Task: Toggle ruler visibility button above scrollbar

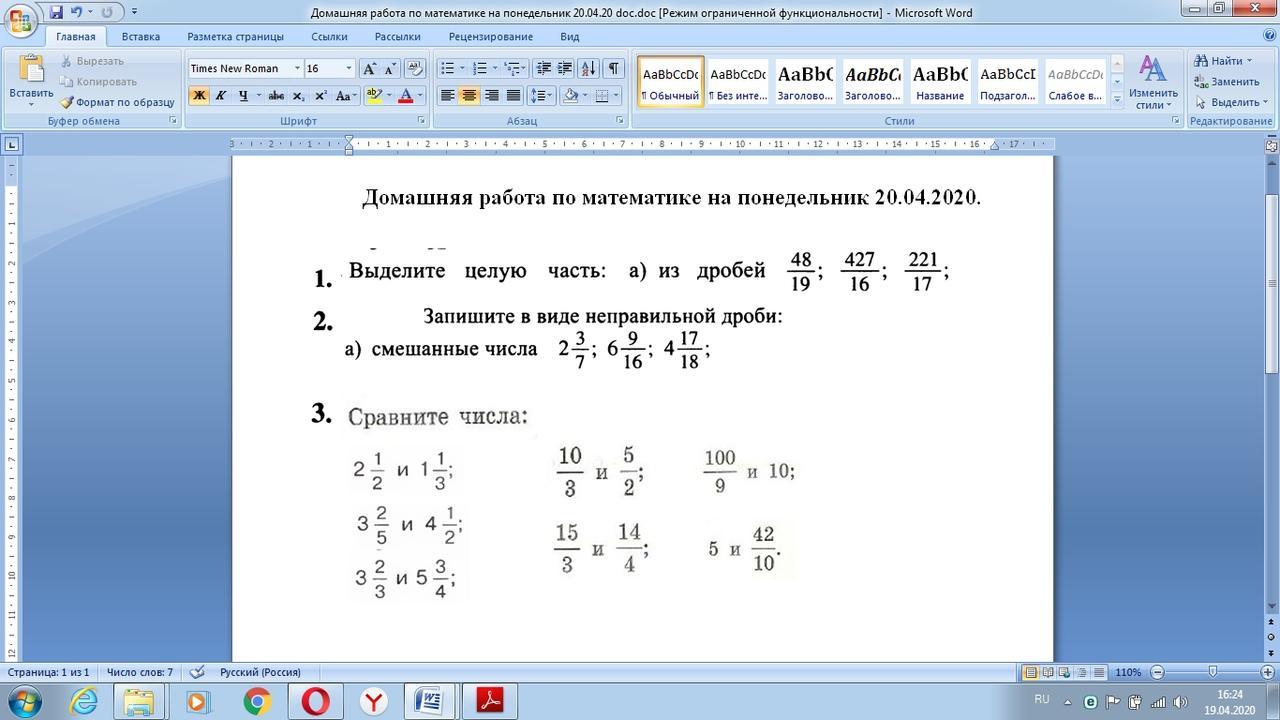Action: (x=1272, y=145)
